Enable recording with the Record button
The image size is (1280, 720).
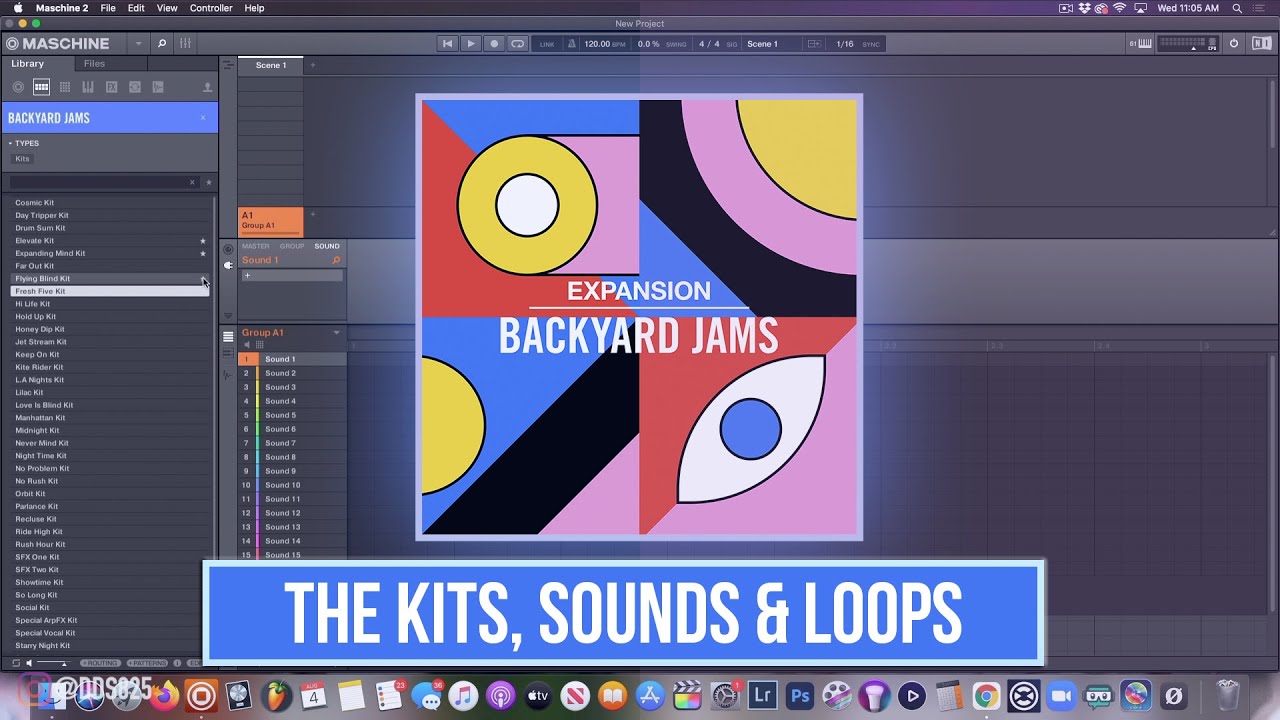coord(494,44)
